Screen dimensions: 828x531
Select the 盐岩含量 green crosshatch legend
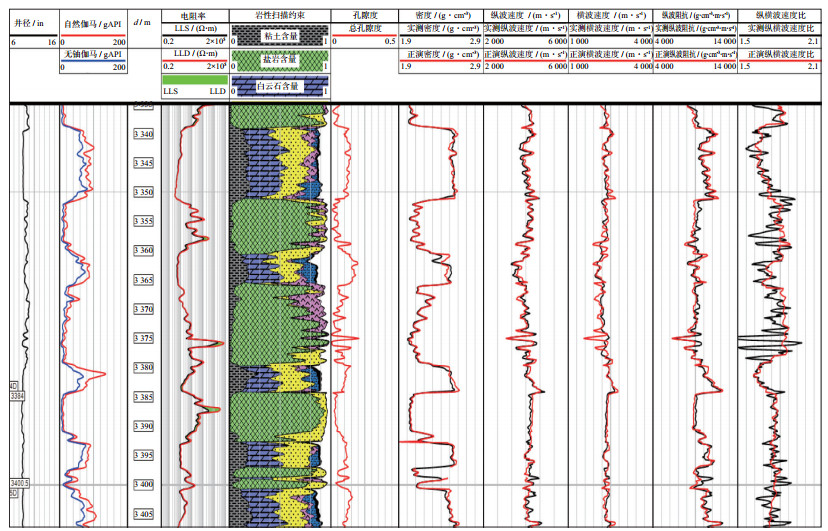point(279,61)
